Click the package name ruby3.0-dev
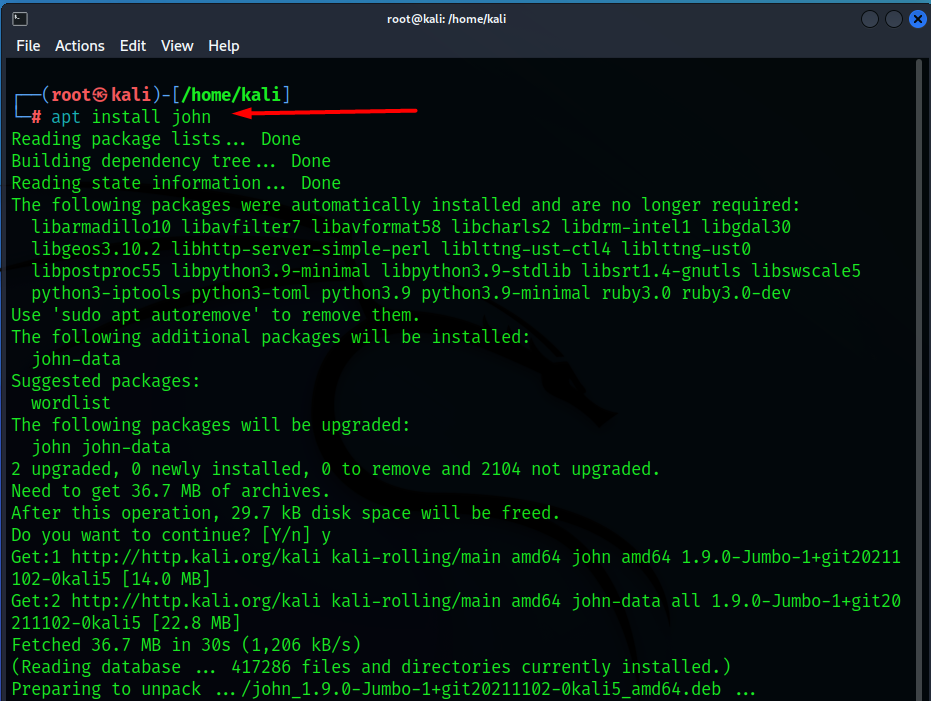The width and height of the screenshot is (931, 701). click(x=736, y=293)
